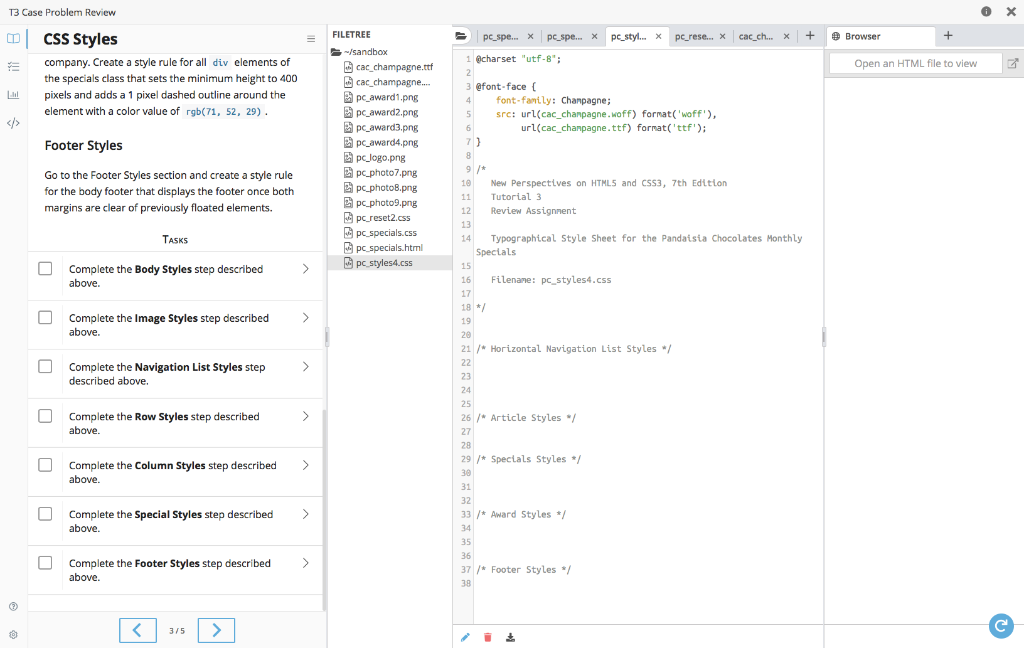Go to the previous page arrow button
The width and height of the screenshot is (1024, 648).
click(x=138, y=630)
